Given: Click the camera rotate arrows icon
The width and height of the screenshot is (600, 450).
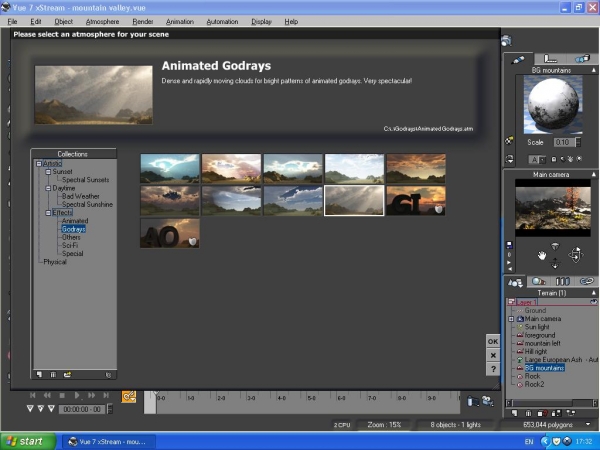Looking at the screenshot, I should click(576, 255).
